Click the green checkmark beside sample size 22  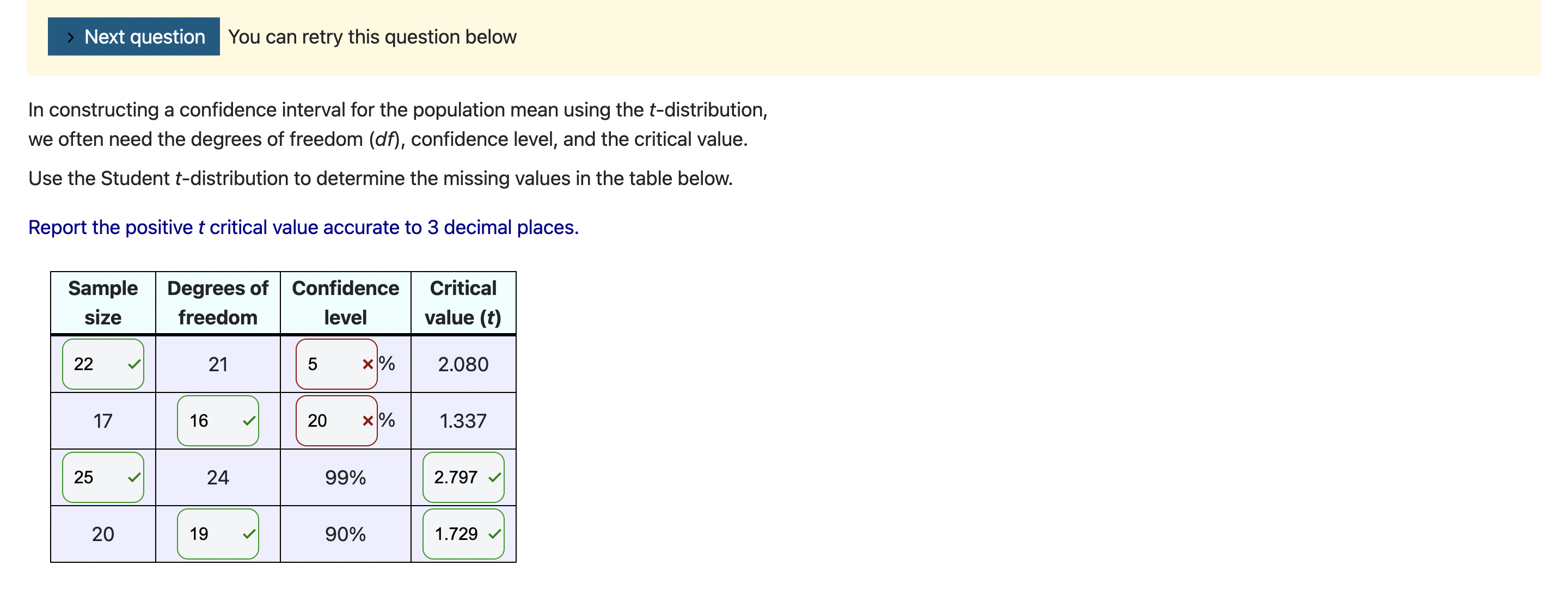[x=135, y=364]
